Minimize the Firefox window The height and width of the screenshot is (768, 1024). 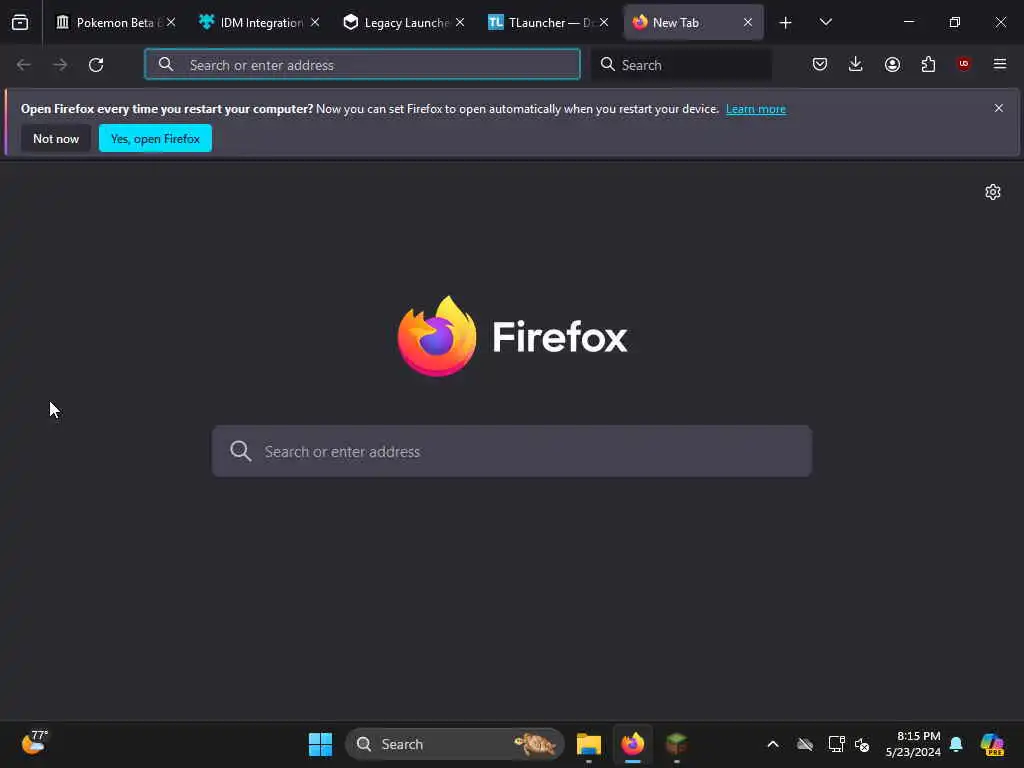[x=908, y=22]
